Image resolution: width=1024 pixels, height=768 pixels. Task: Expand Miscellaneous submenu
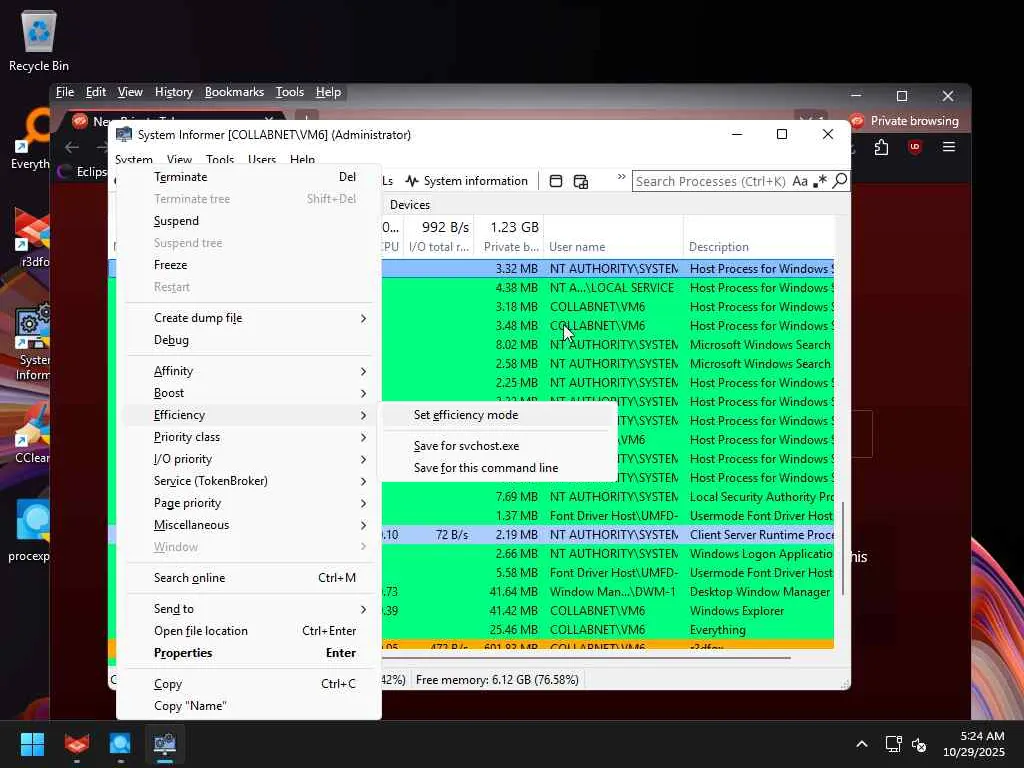tap(249, 525)
